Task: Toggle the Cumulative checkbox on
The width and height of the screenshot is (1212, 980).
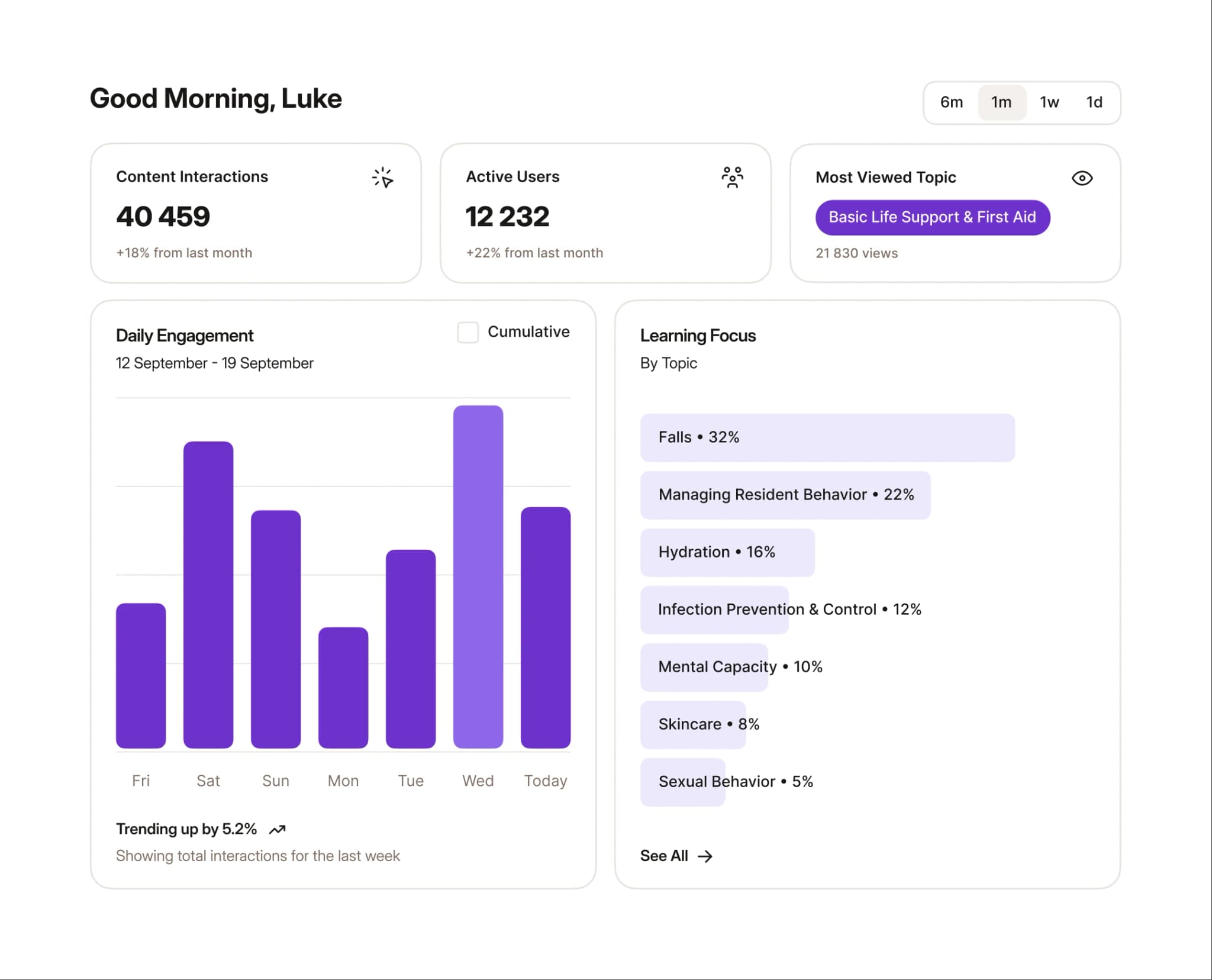Action: (468, 331)
